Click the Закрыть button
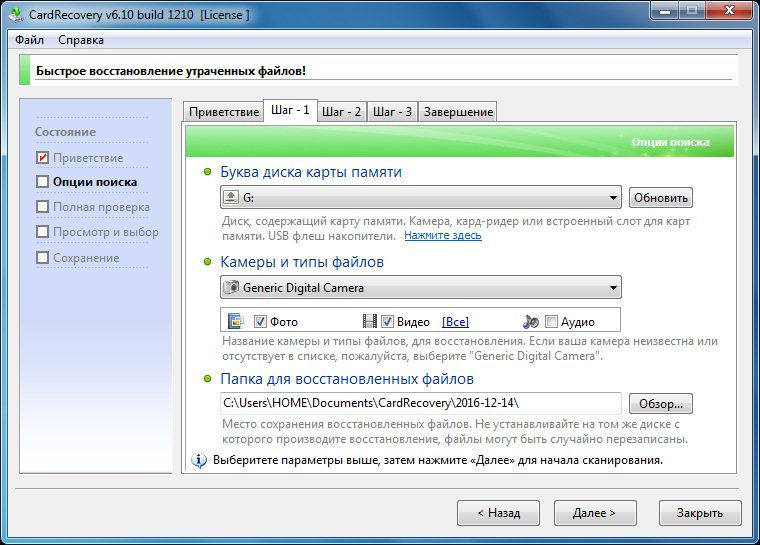 tap(700, 513)
